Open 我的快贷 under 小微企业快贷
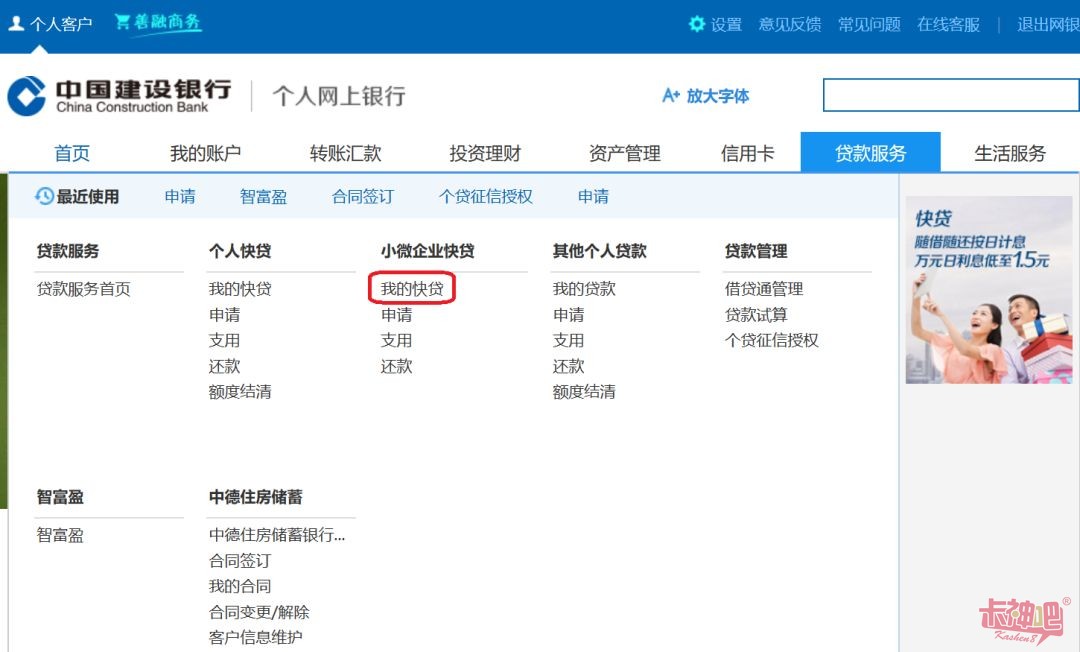This screenshot has width=1080, height=652. tap(411, 288)
